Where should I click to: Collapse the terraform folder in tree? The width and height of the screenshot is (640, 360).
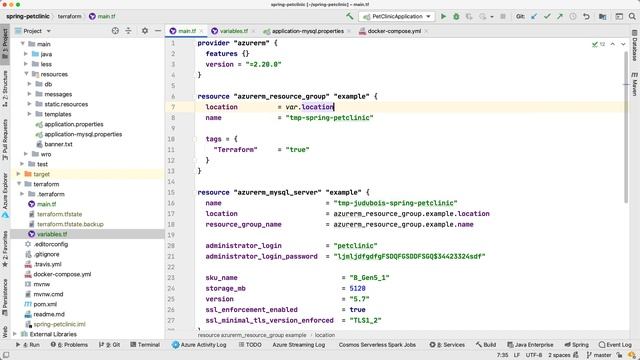coord(19,184)
